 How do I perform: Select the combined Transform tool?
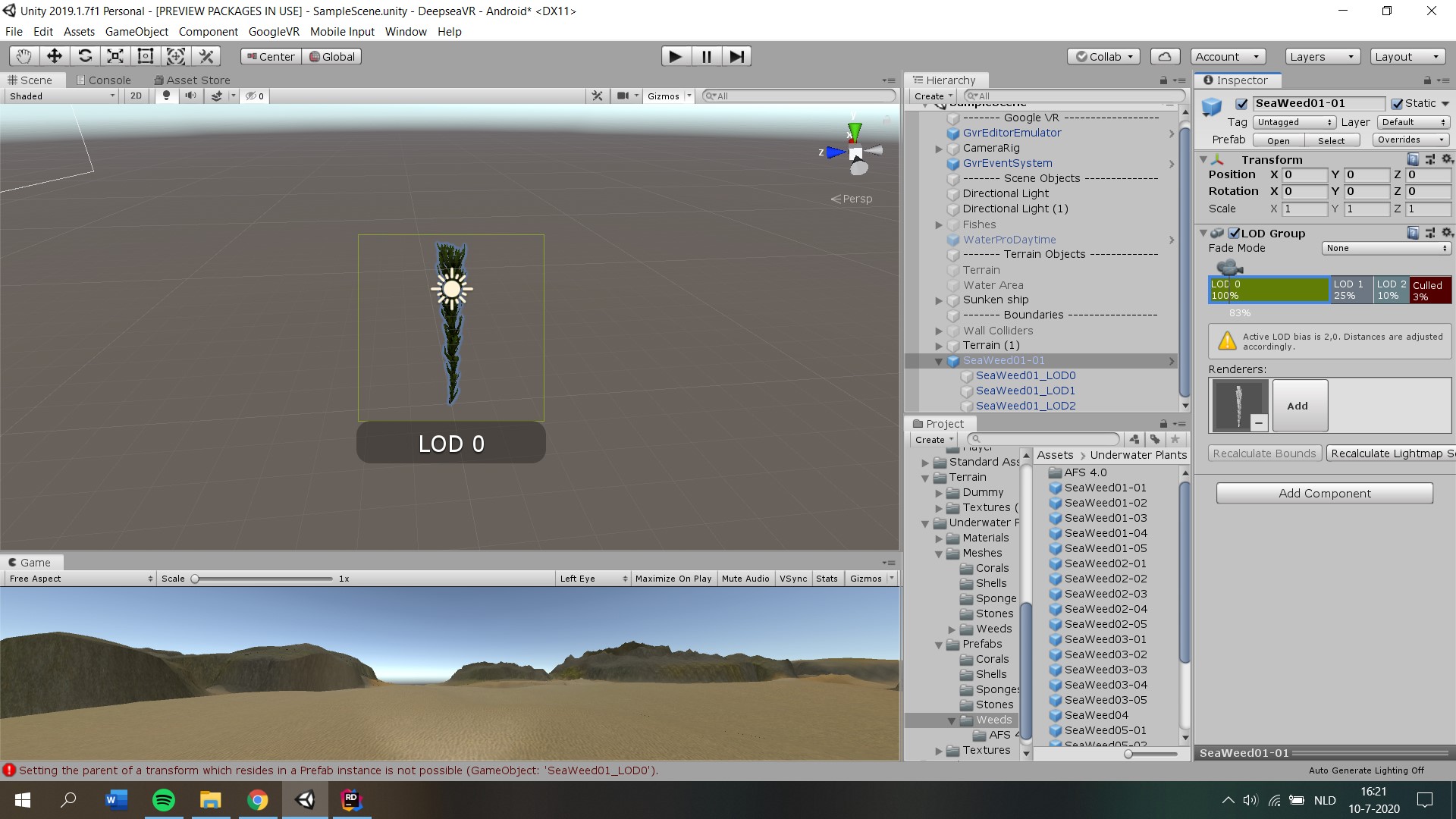176,56
